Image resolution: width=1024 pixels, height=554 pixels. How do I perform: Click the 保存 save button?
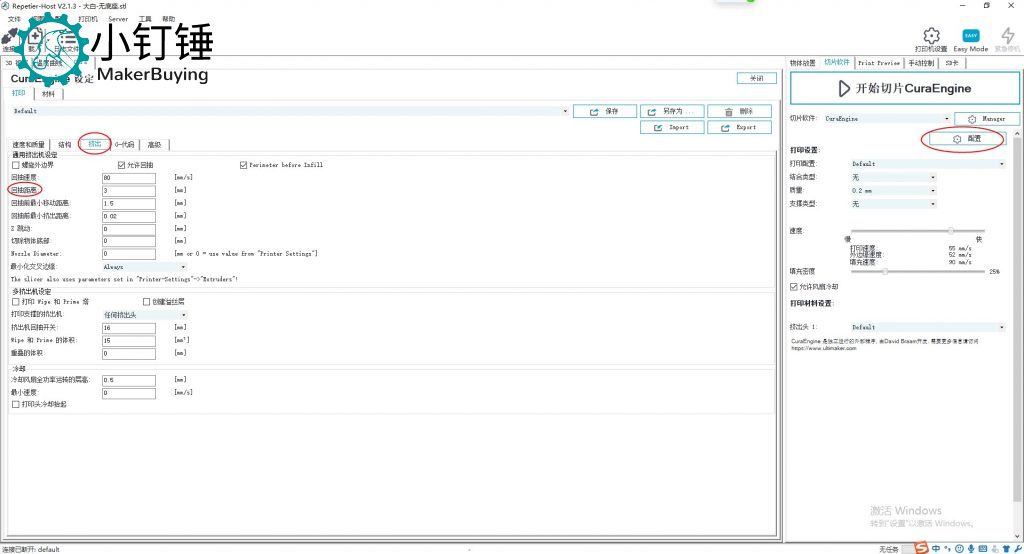[605, 112]
